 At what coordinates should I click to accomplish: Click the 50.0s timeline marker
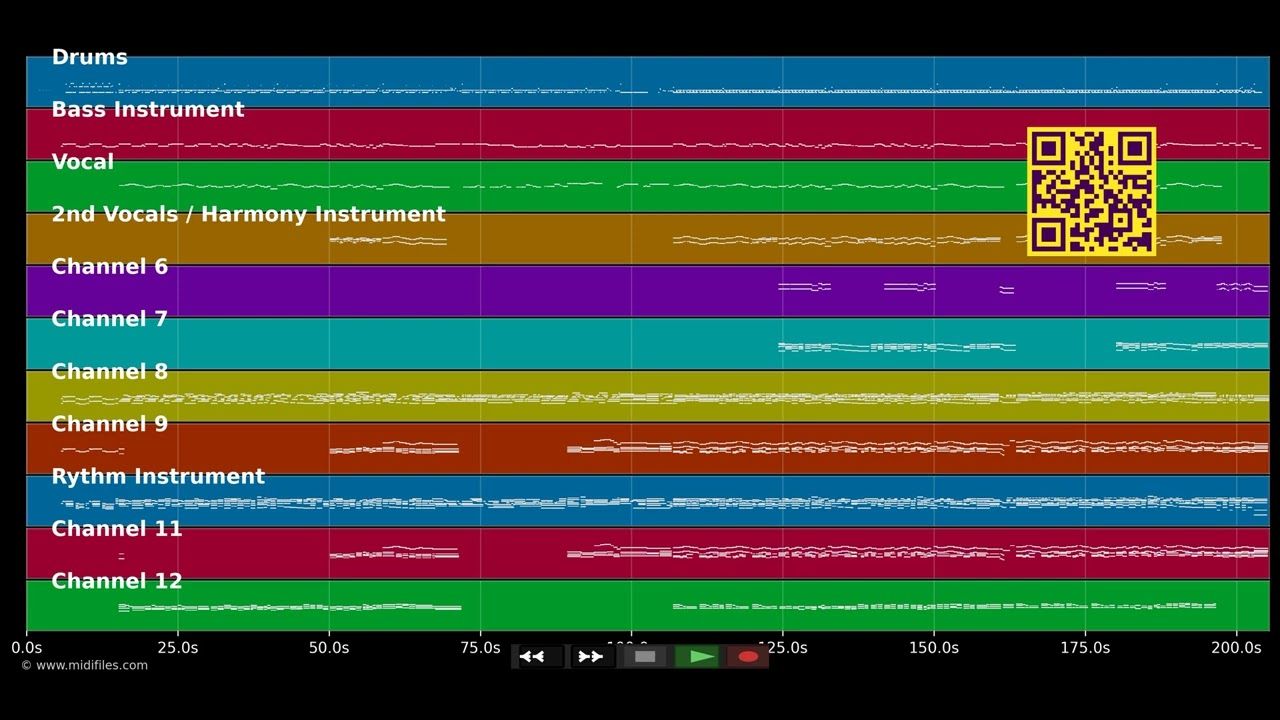[329, 648]
